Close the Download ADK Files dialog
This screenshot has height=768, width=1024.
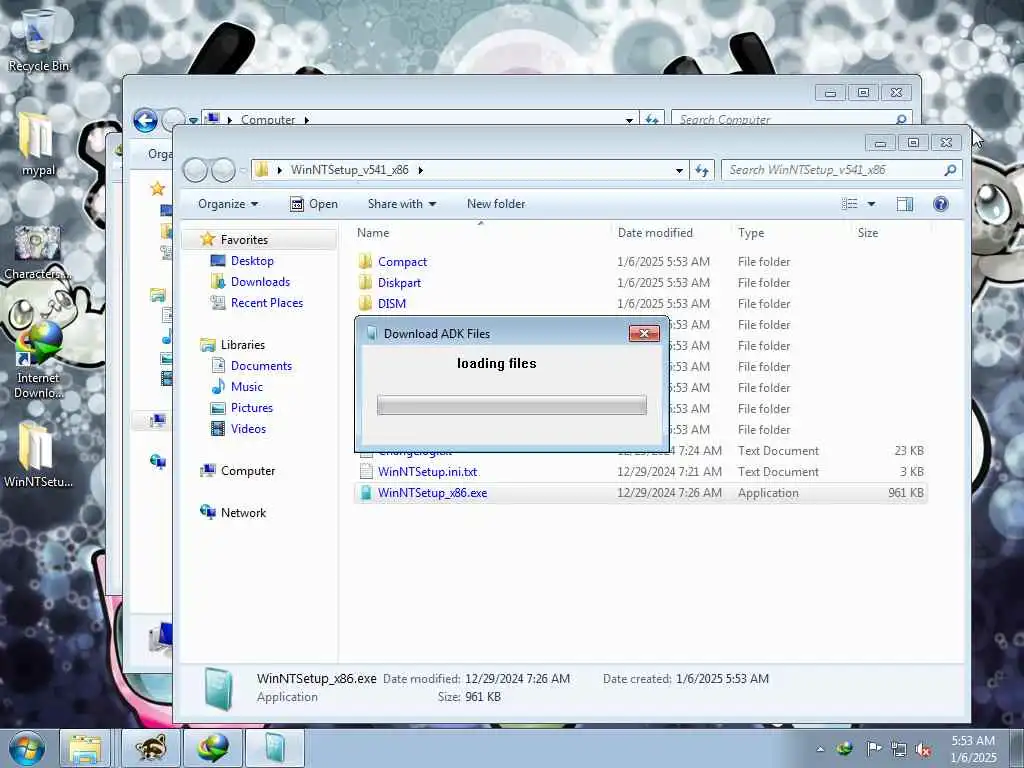[x=644, y=333]
